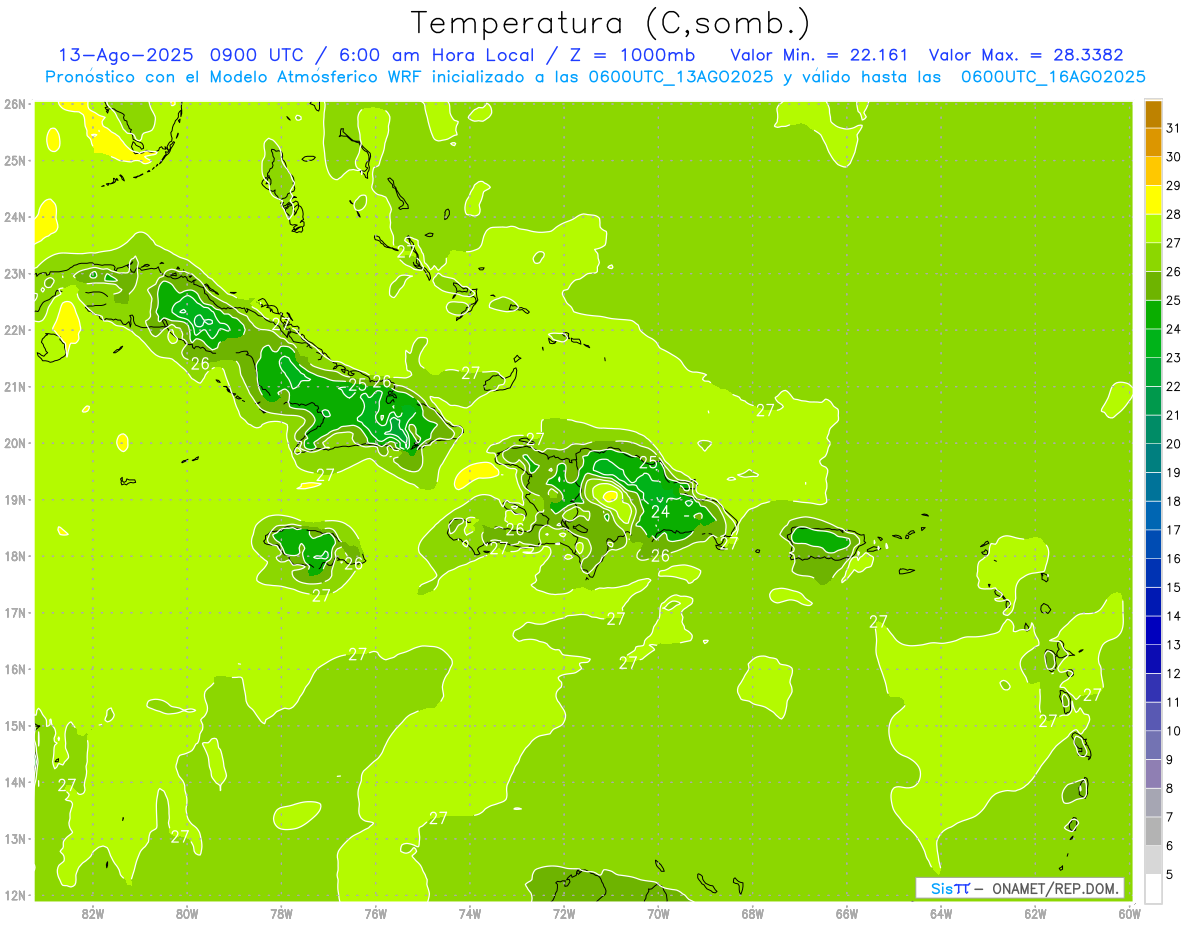Screen dimensions: 1200x927
Task: Click the '13' label on the color scale
Action: coord(1173,644)
